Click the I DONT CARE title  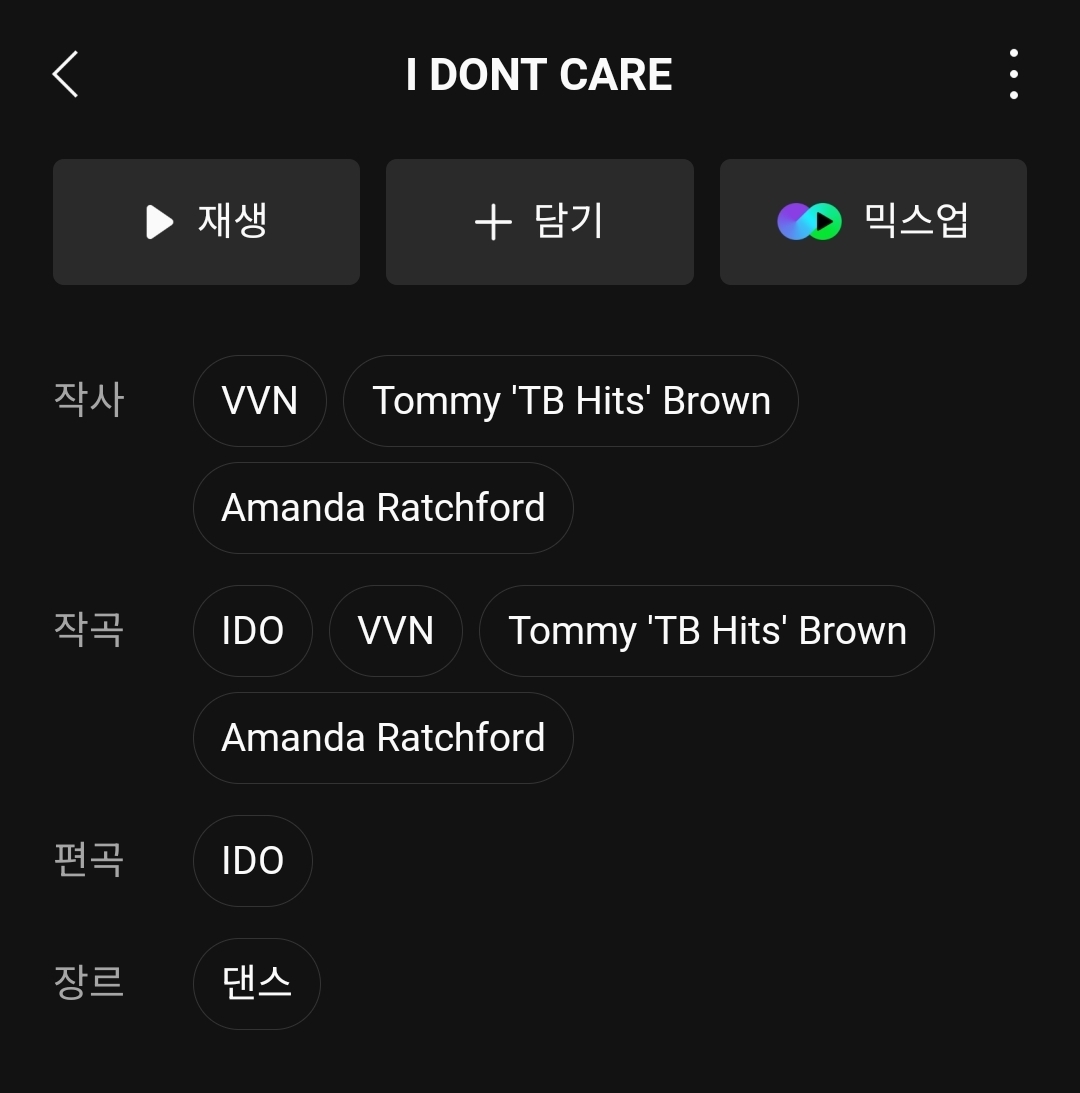point(539,75)
